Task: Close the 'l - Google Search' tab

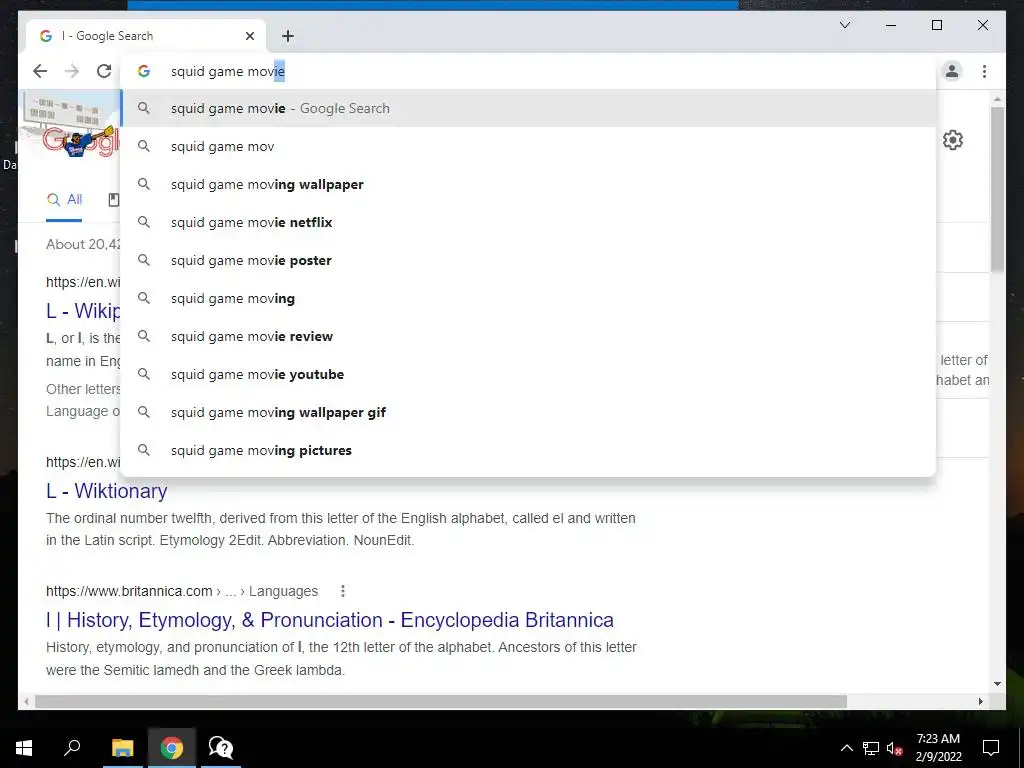Action: tap(249, 36)
